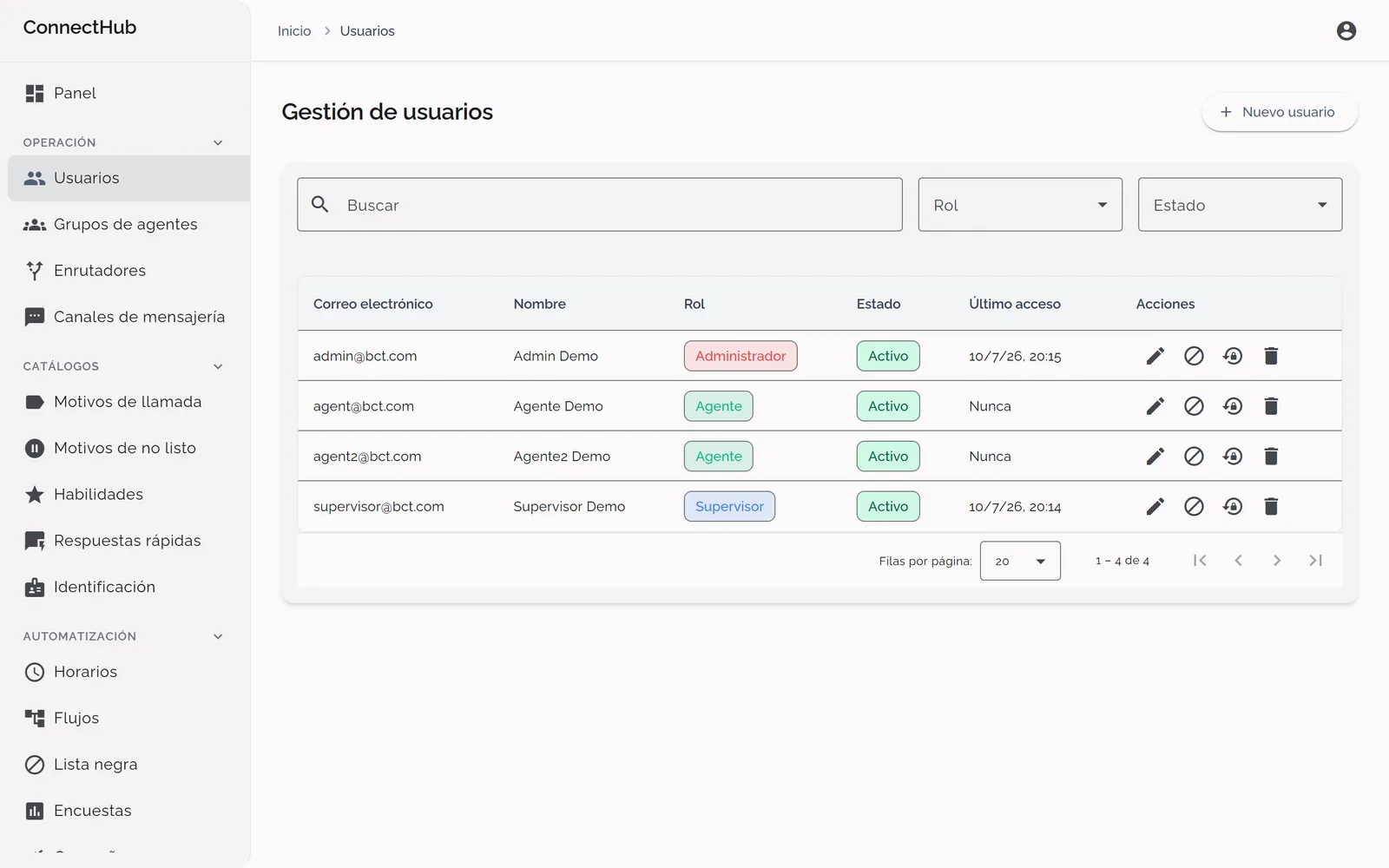
Task: Click the ConnectHub logo
Action: pos(80,27)
